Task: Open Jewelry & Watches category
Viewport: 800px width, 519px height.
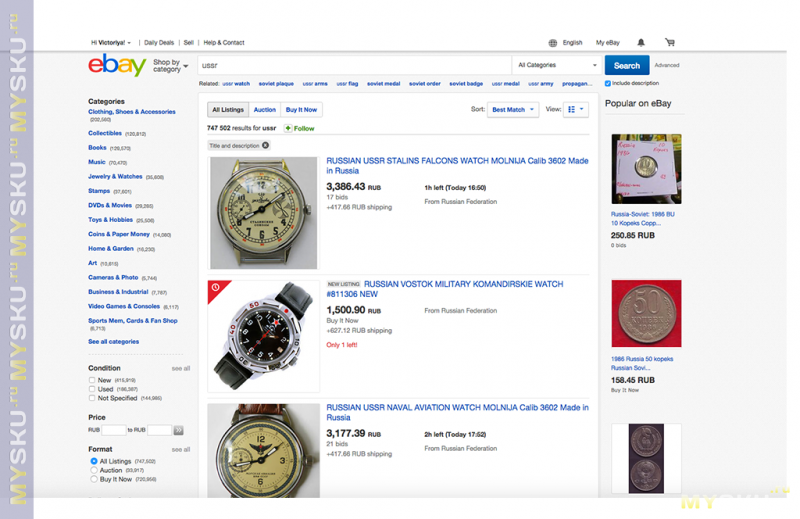Action: (115, 177)
